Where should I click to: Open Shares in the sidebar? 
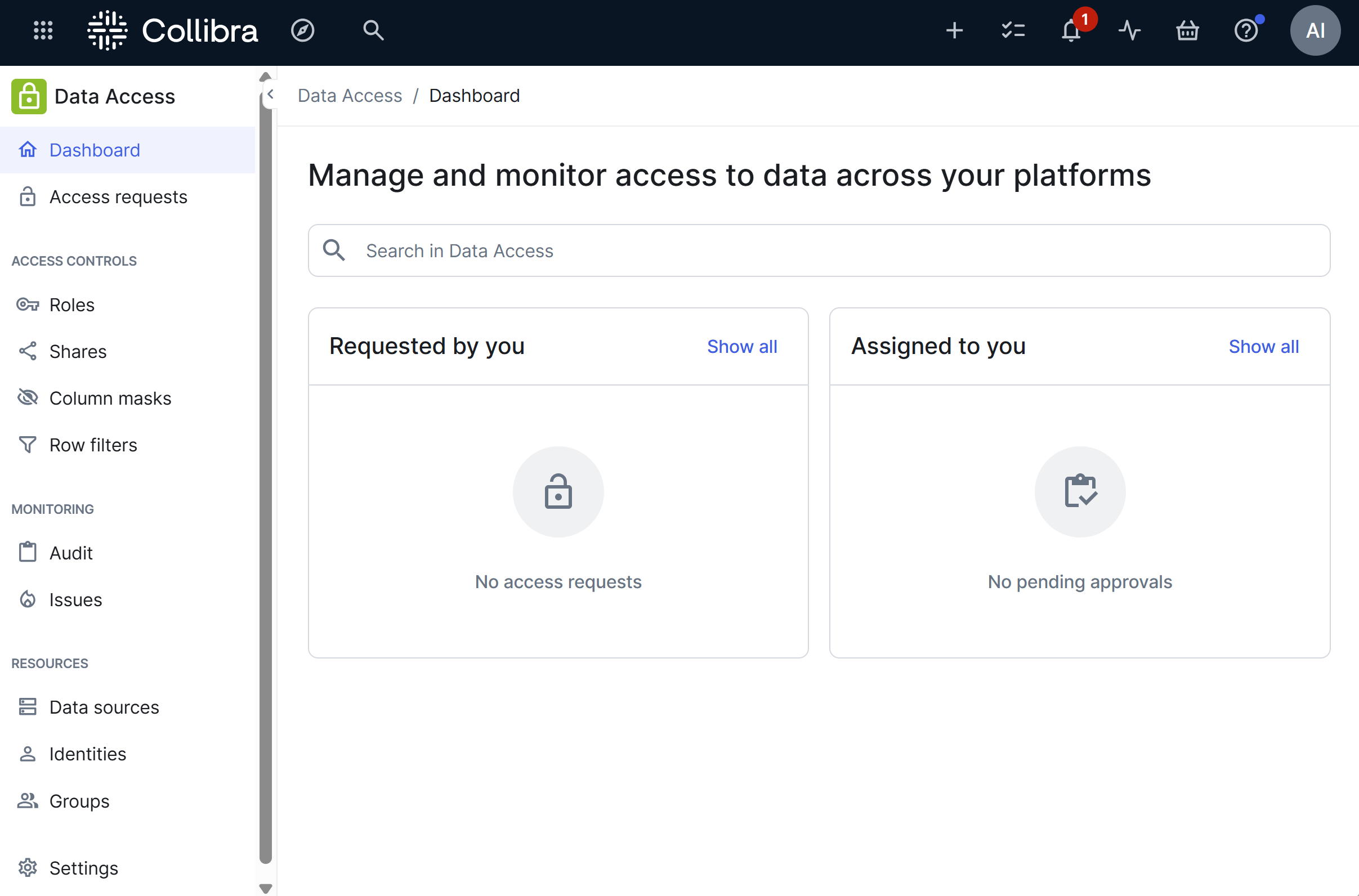coord(127,351)
